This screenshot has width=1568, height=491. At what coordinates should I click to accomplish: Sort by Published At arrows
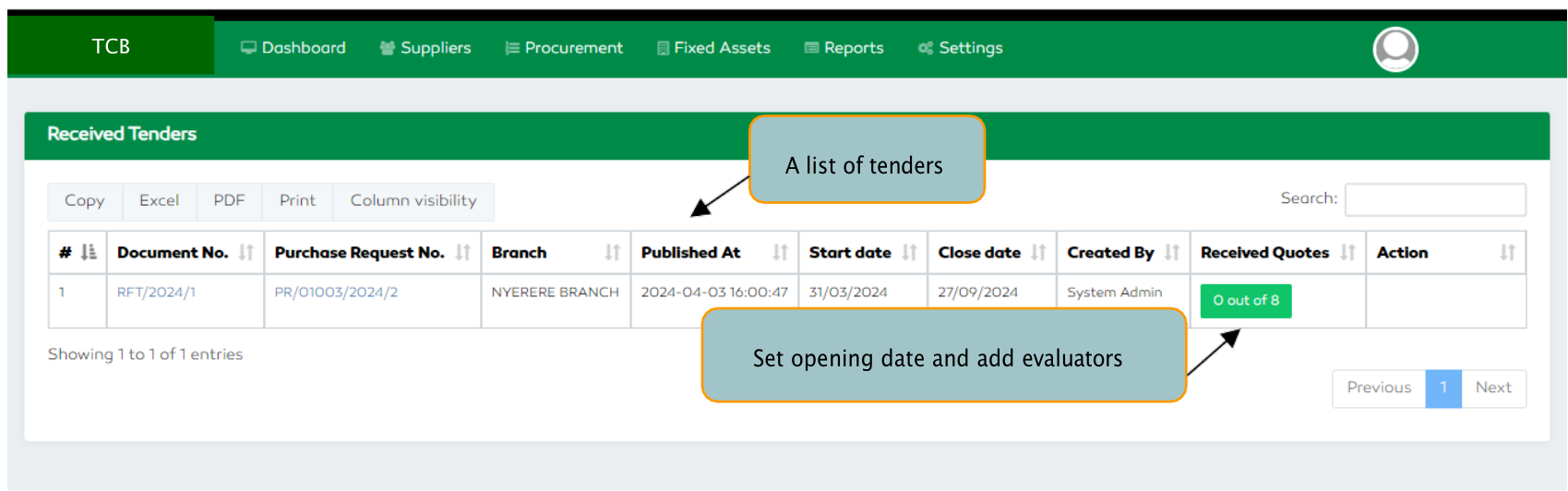[x=781, y=252]
